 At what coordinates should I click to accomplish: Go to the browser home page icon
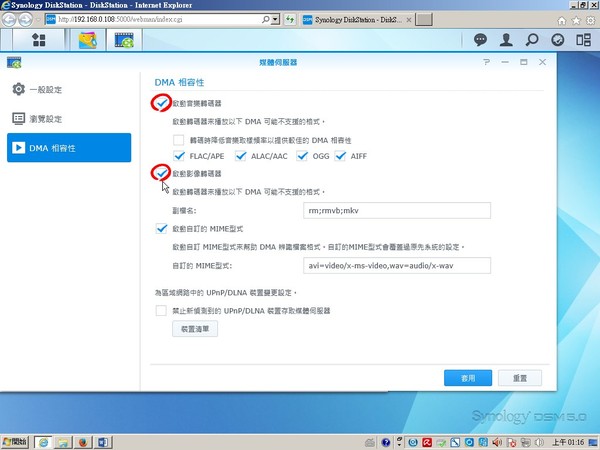[x=561, y=20]
